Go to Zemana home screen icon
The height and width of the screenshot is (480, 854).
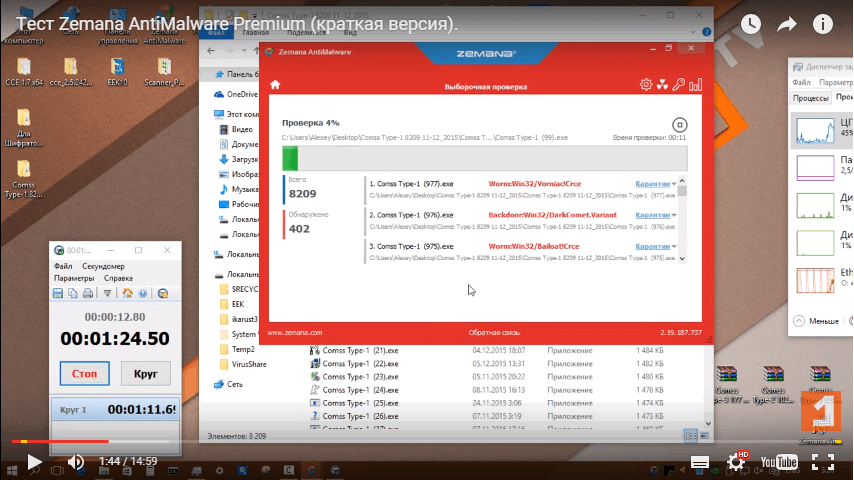pyautogui.click(x=275, y=84)
